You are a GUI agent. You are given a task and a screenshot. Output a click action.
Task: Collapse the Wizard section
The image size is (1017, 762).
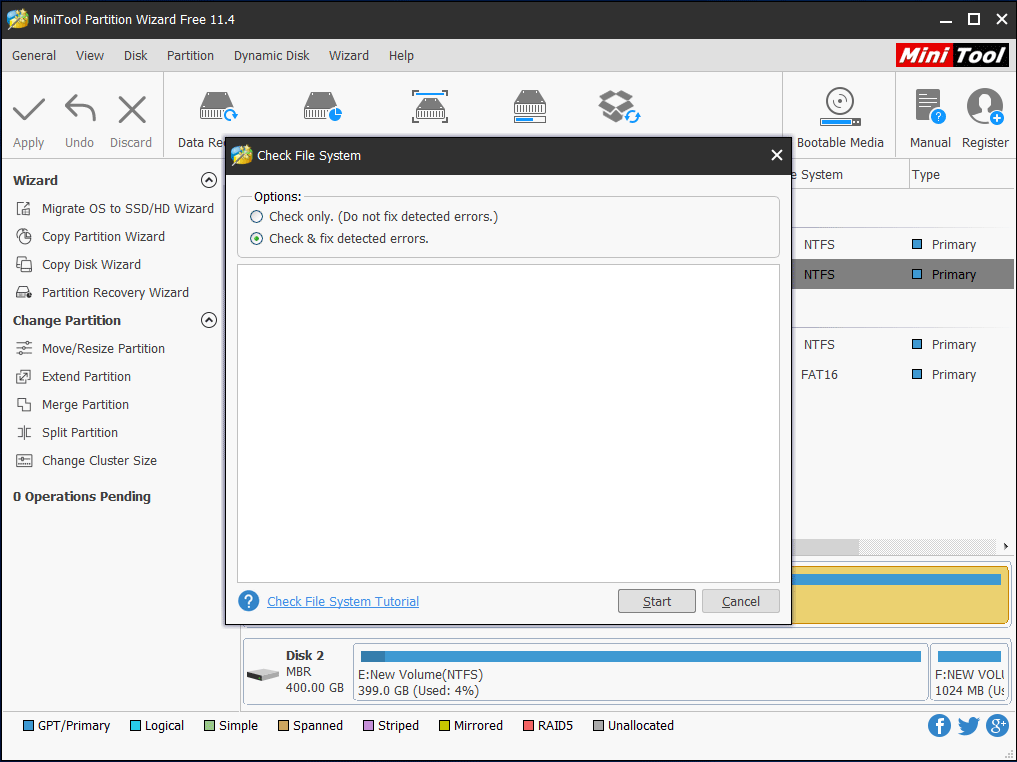209,181
